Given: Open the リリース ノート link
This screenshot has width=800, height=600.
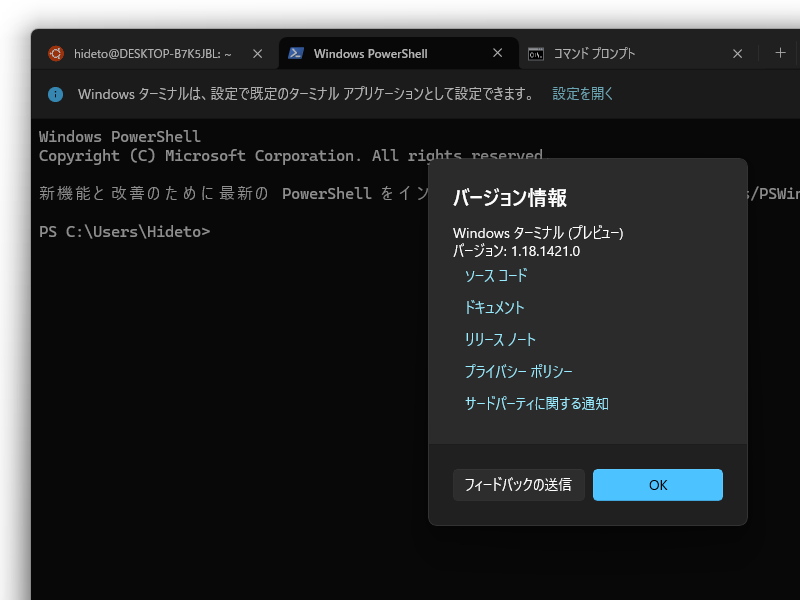Looking at the screenshot, I should coord(500,340).
